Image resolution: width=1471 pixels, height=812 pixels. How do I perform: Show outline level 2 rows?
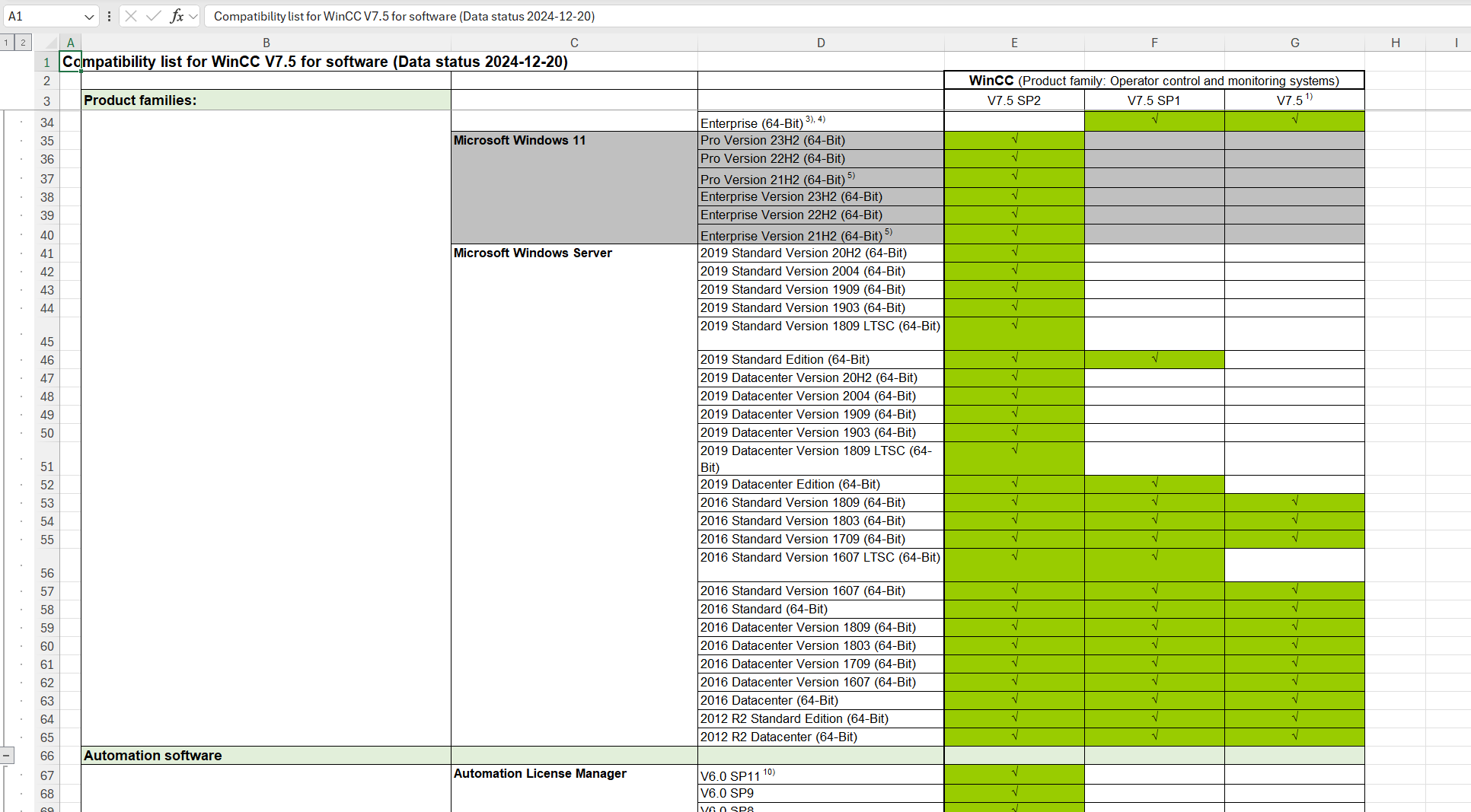[x=23, y=43]
